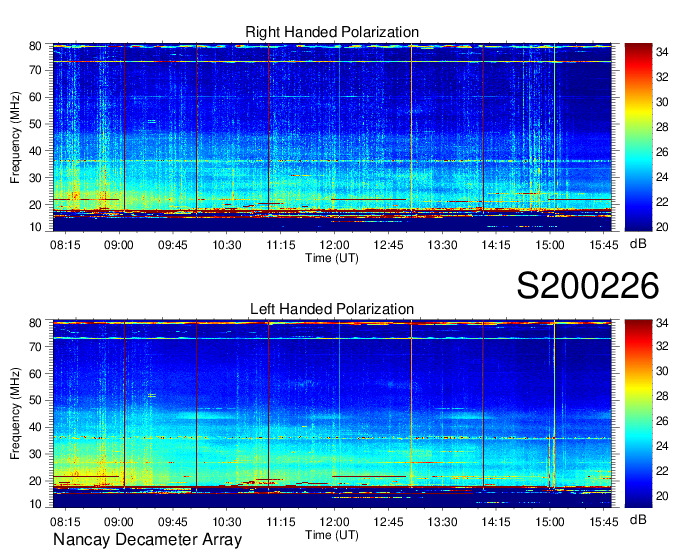Screen dimensions: 680x552
Task: Click the 34 dB label on the top colorbar
Action: click(662, 52)
